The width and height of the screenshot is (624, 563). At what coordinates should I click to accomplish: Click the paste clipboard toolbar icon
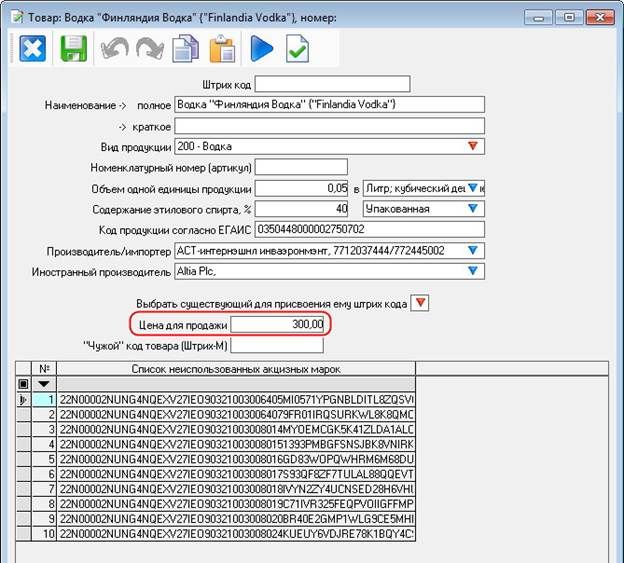coord(222,49)
